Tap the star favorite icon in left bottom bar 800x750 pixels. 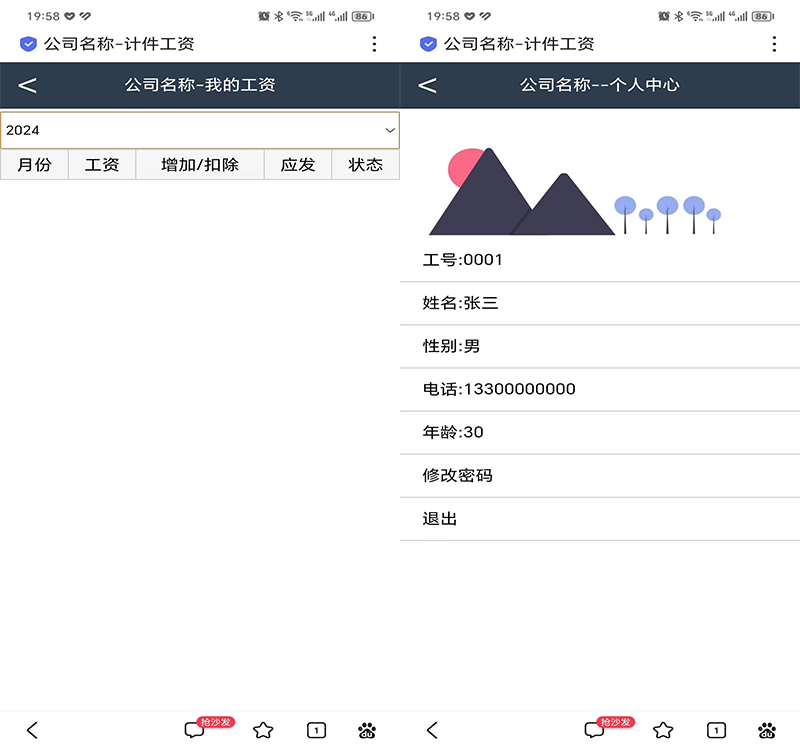pyautogui.click(x=262, y=729)
